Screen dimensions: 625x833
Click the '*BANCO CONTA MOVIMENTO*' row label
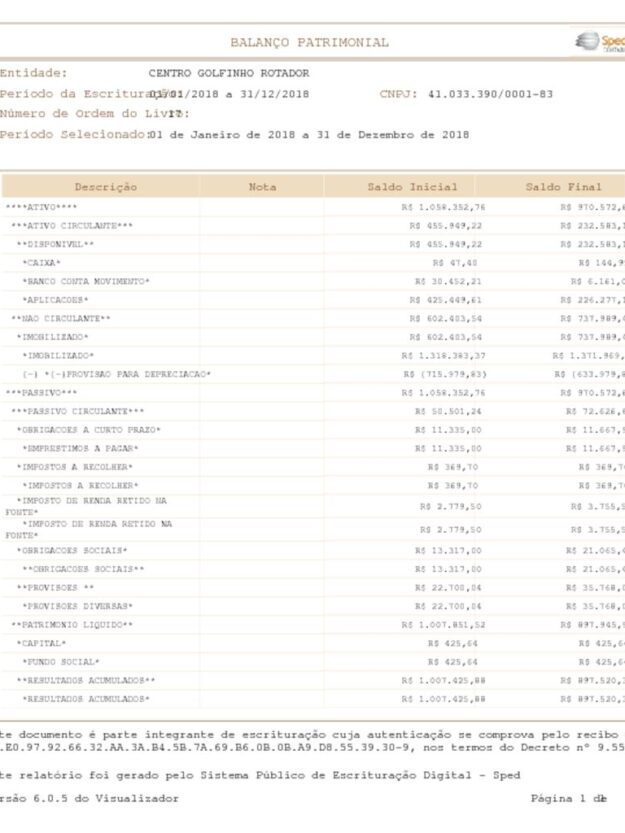pyautogui.click(x=86, y=282)
